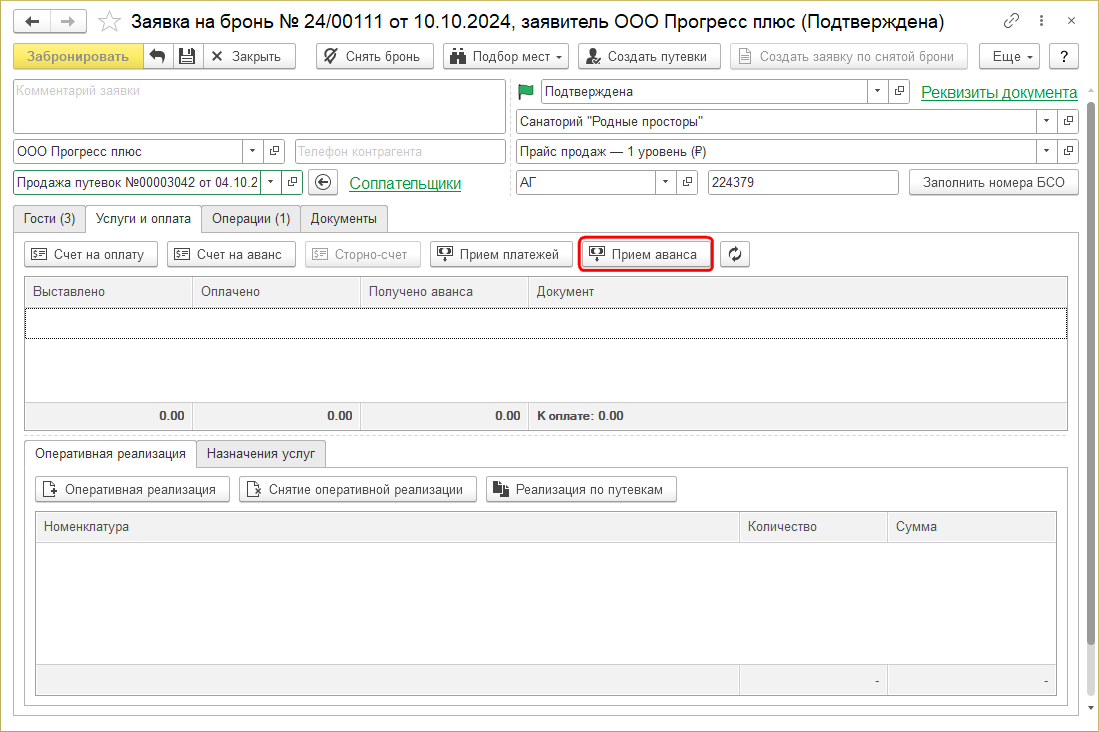
Task: Select the Оперативная реализация sub-tab
Action: (x=111, y=454)
